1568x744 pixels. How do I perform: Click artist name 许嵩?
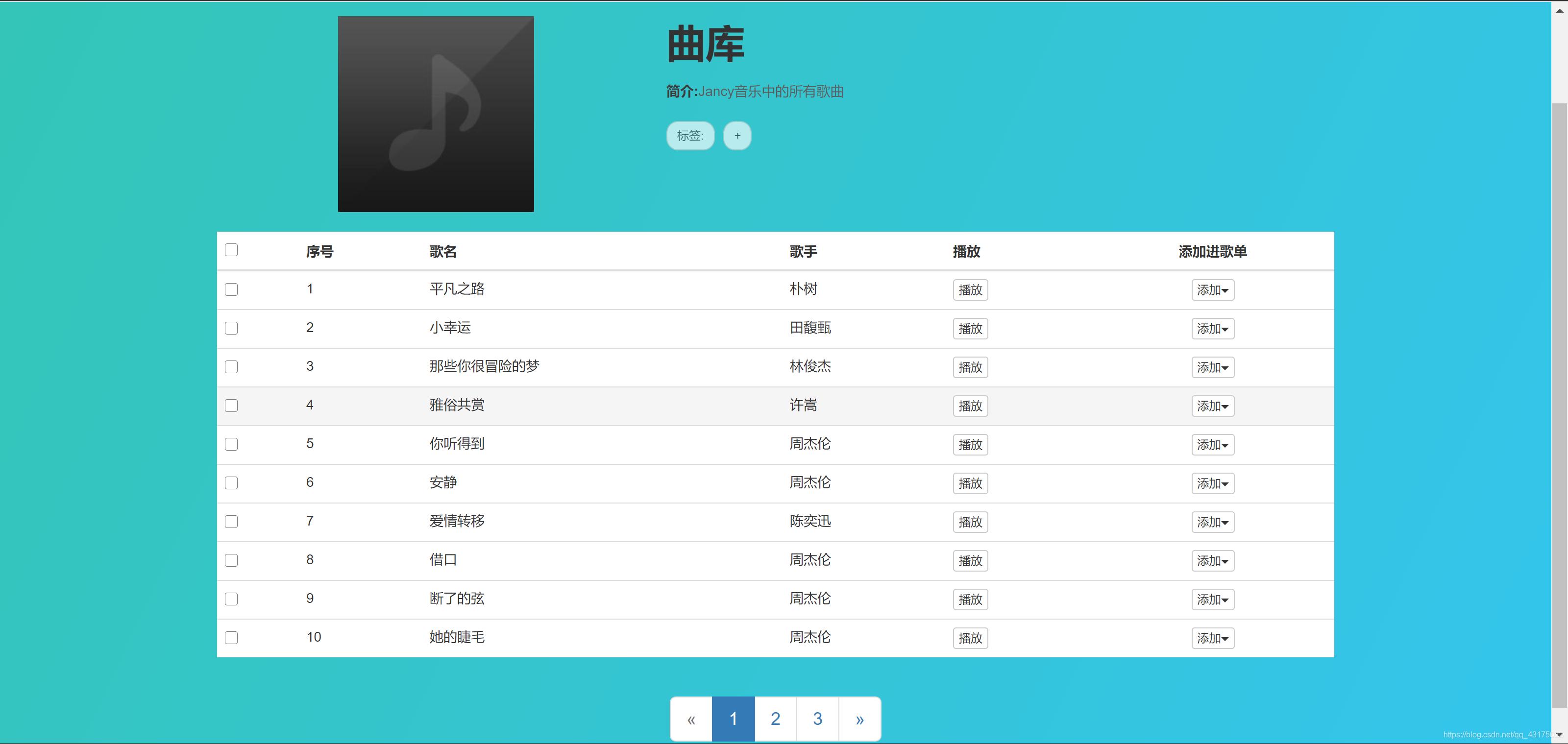(804, 405)
